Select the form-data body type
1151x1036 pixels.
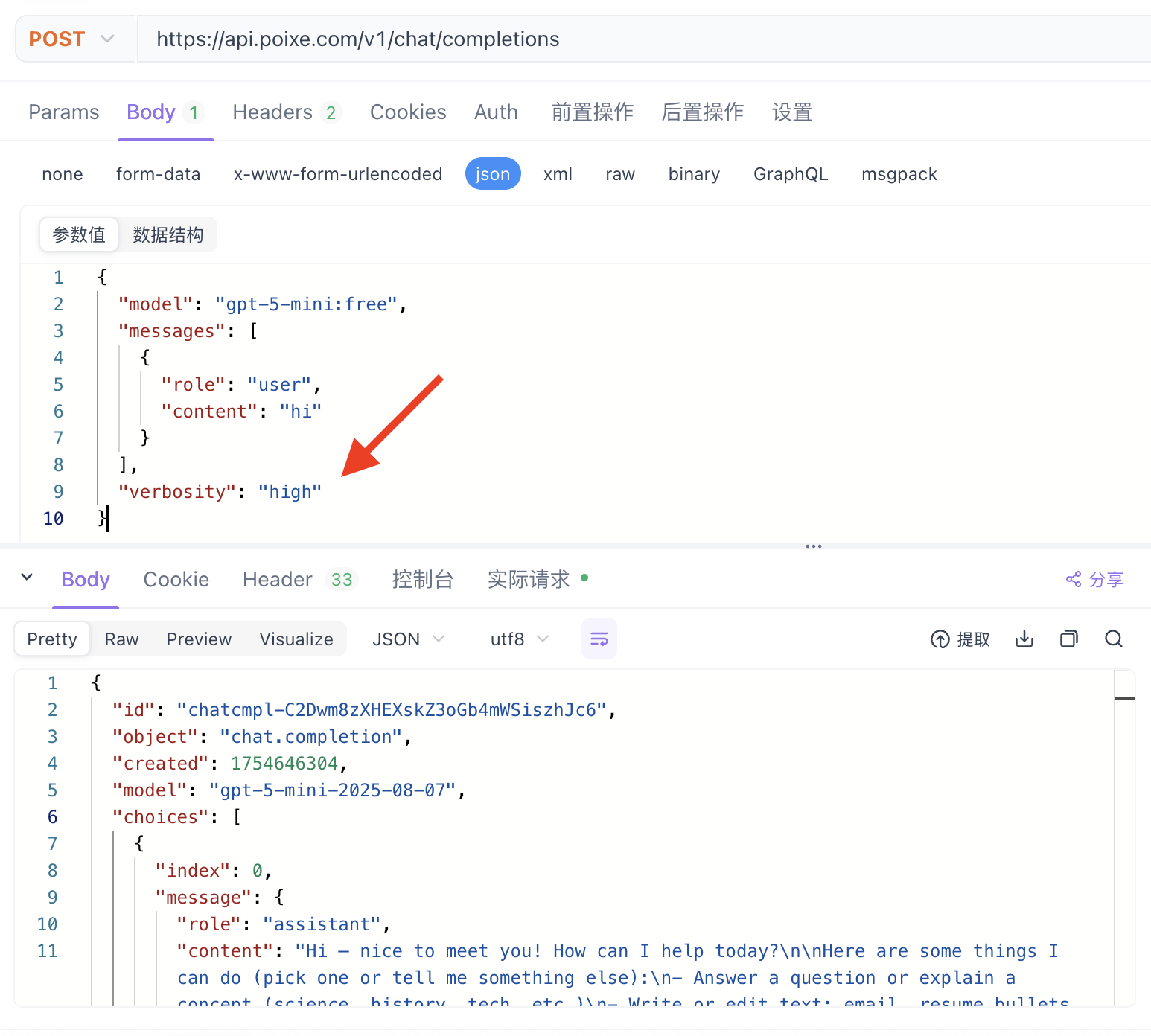tap(158, 174)
